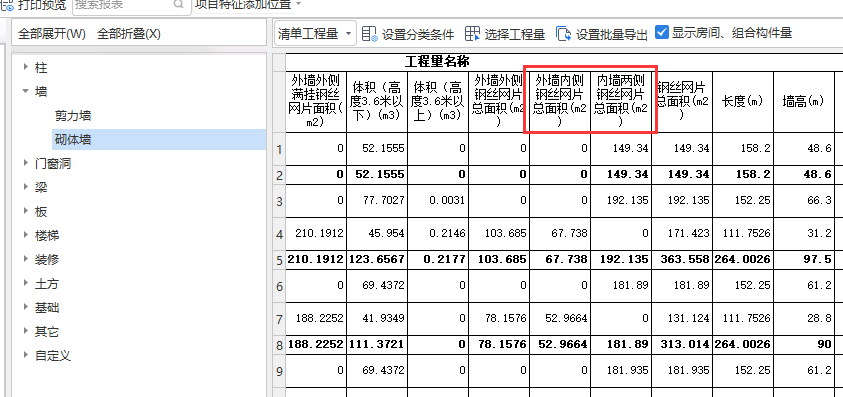The image size is (843, 397).
Task: Select 剪力墙 in the tree
Action: click(73, 116)
